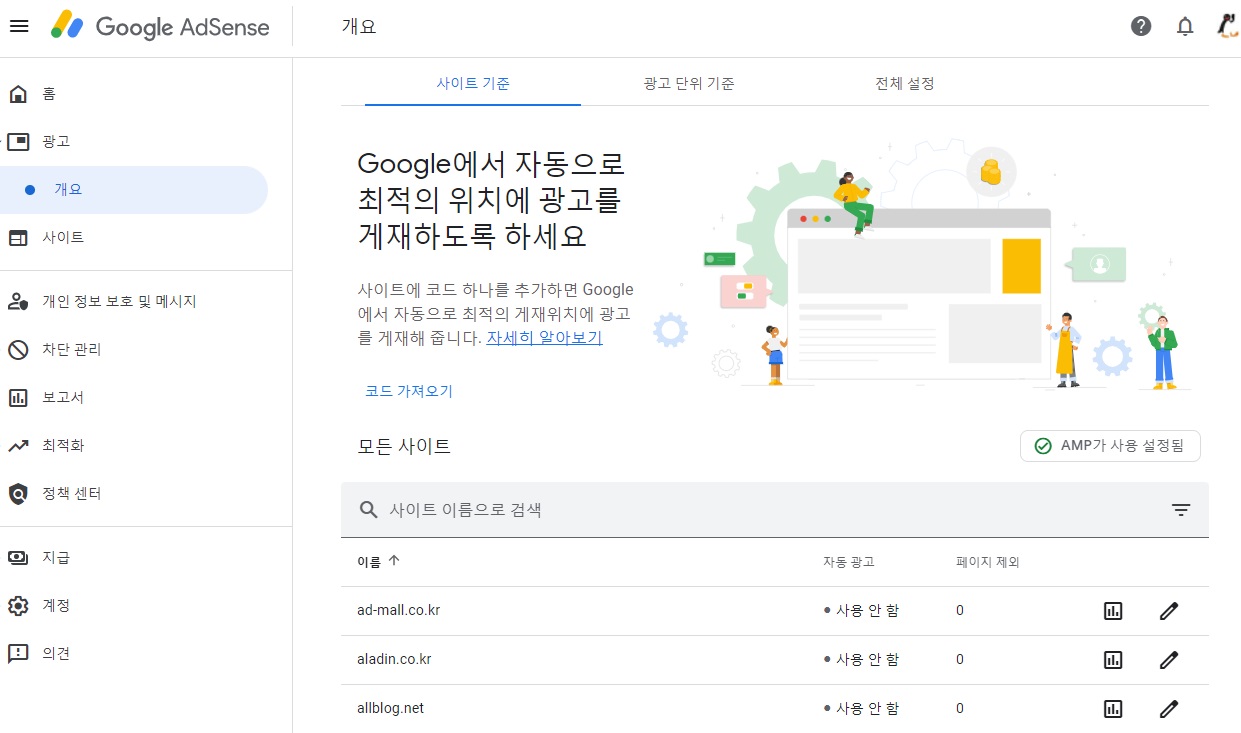Click the reports (보고서) chart icon
The image size is (1241, 733).
(18, 398)
